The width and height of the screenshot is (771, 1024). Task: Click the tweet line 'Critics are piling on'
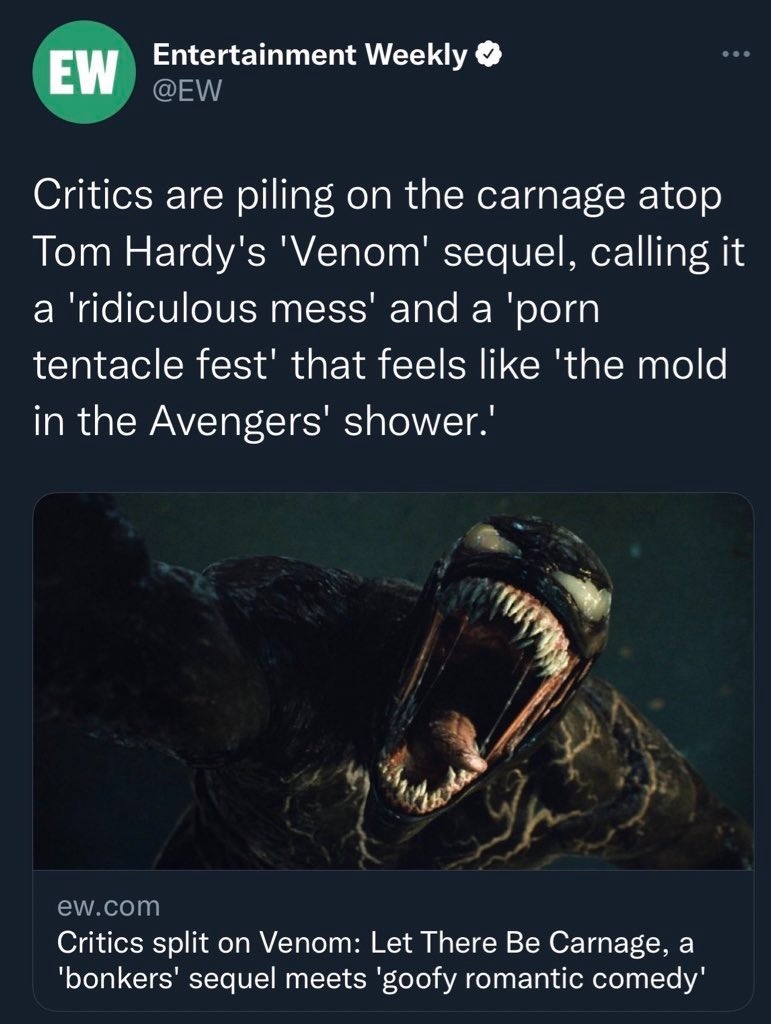186,196
